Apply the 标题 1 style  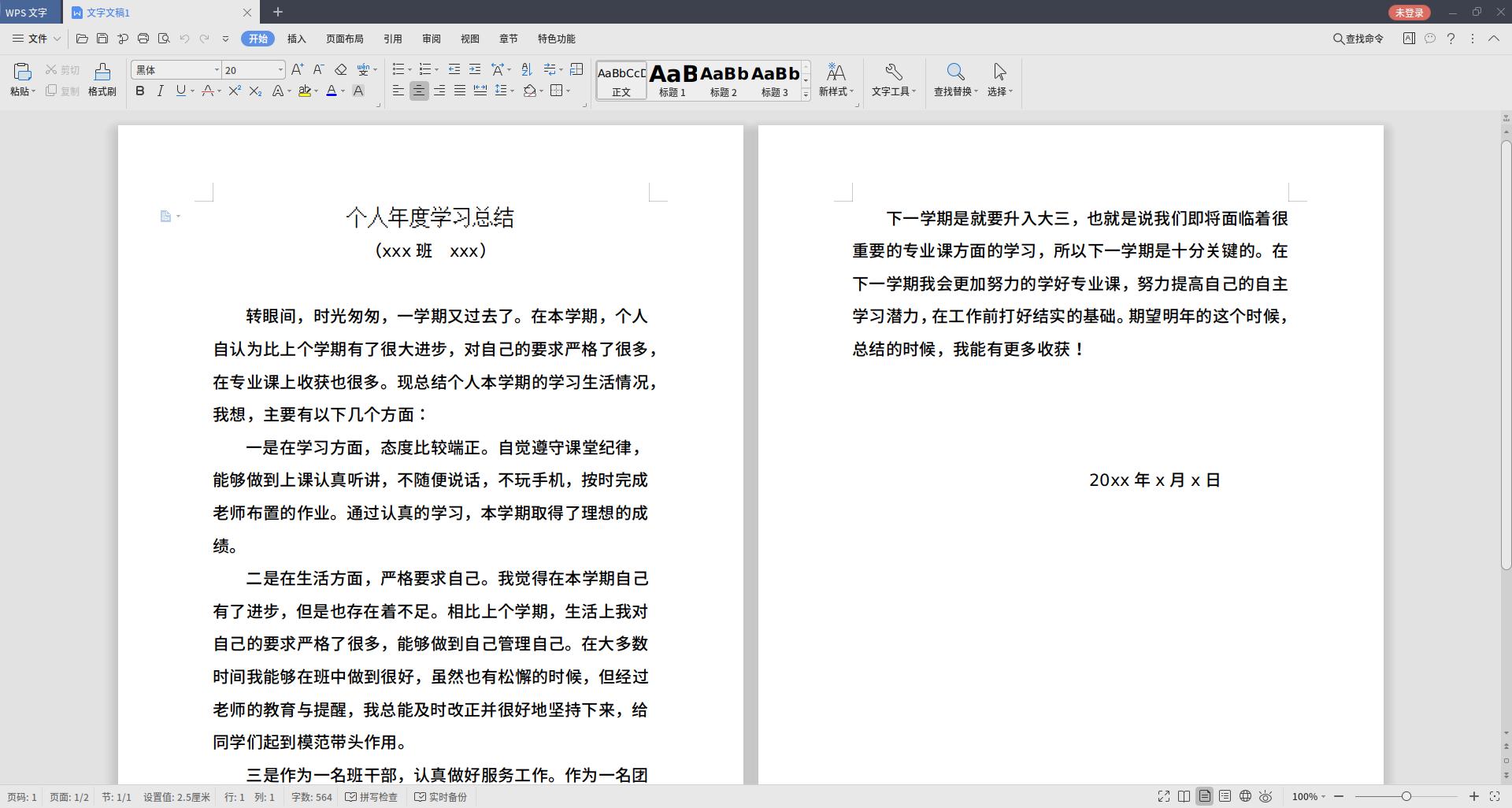[x=672, y=79]
